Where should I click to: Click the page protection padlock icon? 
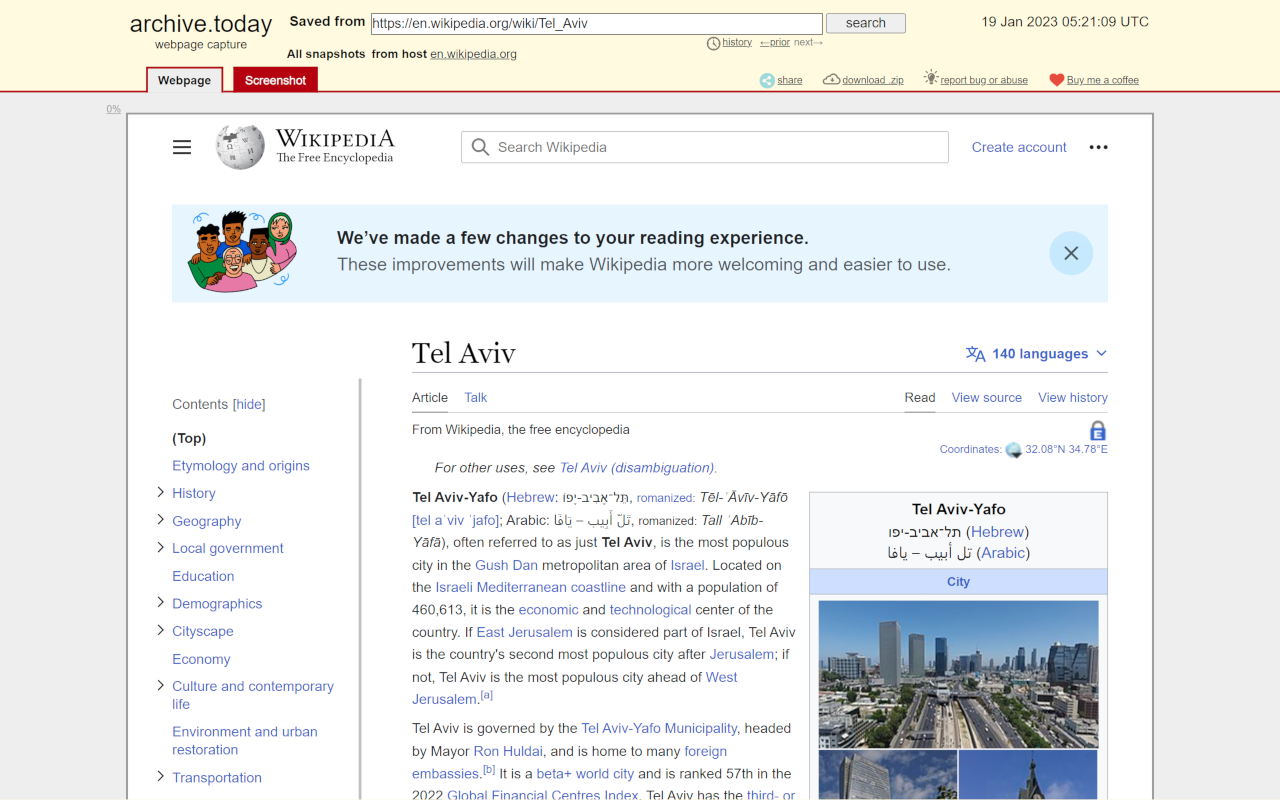click(1098, 431)
